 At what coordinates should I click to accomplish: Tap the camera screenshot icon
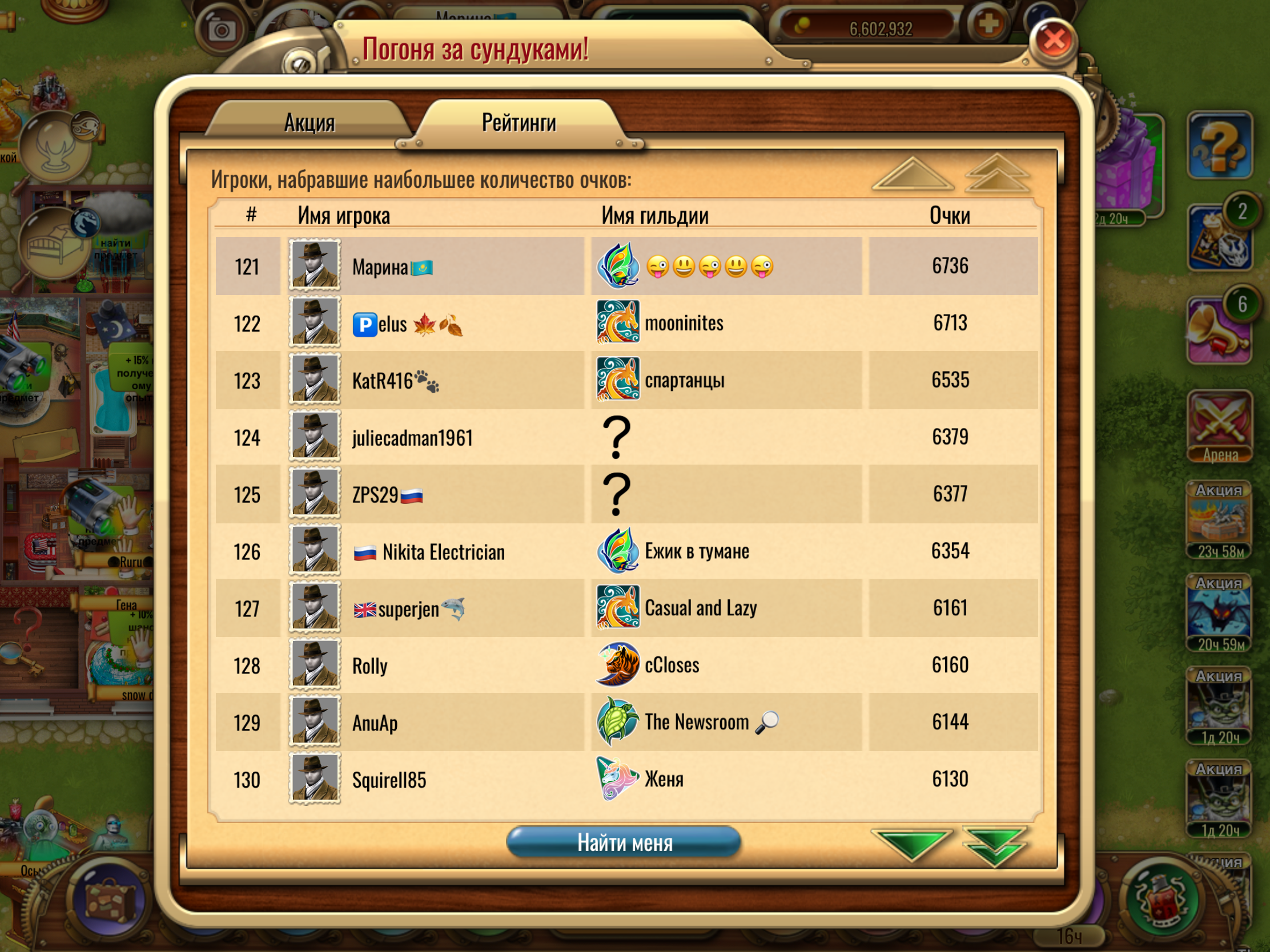221,30
